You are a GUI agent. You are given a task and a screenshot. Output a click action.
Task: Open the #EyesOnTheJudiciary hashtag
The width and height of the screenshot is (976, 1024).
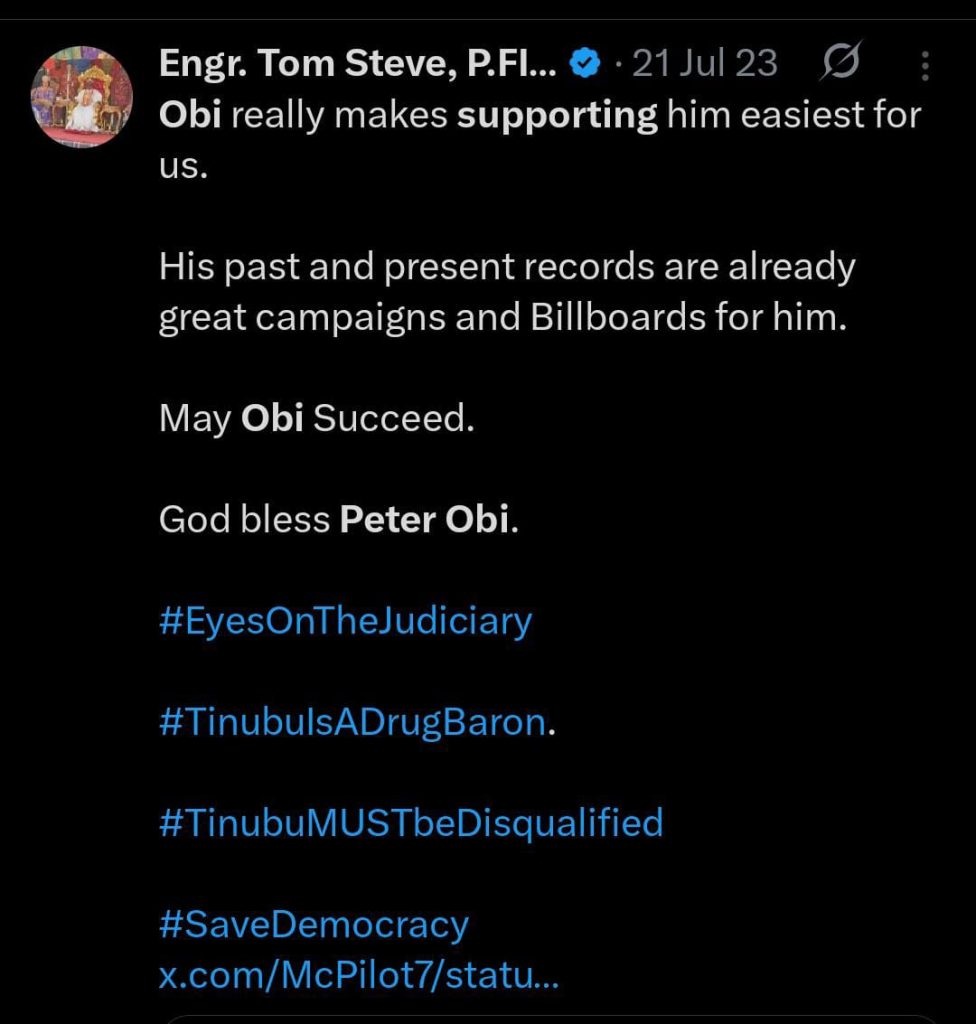345,621
